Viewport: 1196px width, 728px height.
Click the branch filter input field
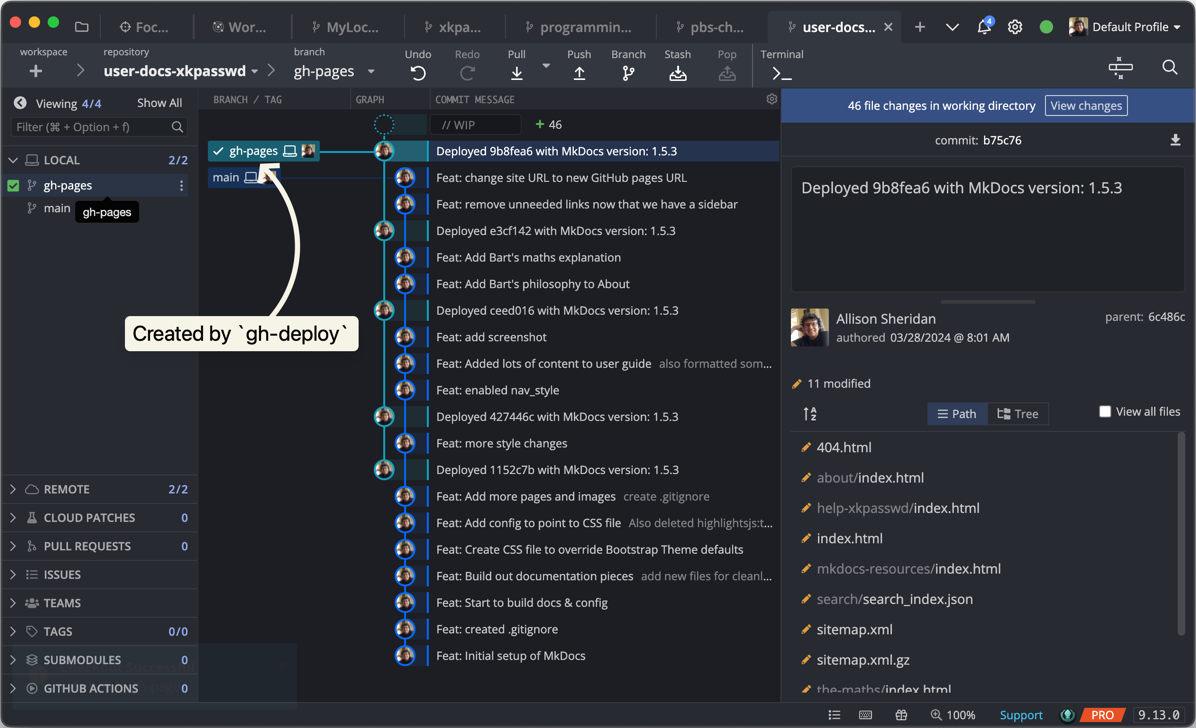90,127
